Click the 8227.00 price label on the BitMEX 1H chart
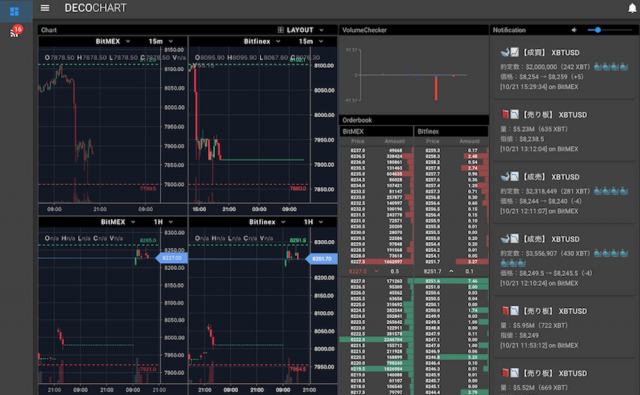This screenshot has height=395, width=640. click(x=172, y=258)
